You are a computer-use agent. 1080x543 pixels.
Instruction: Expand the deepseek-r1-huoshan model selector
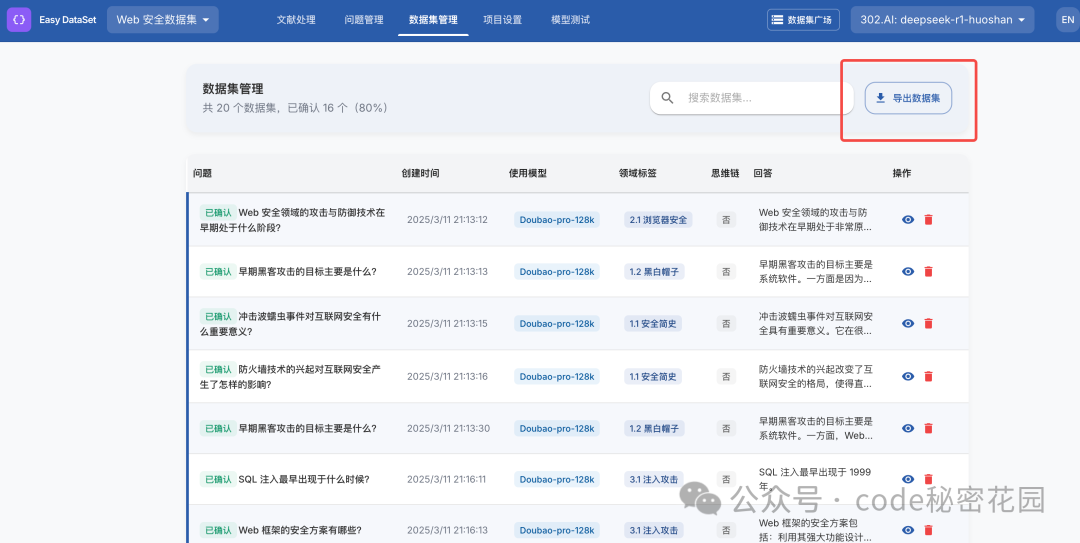[942, 19]
